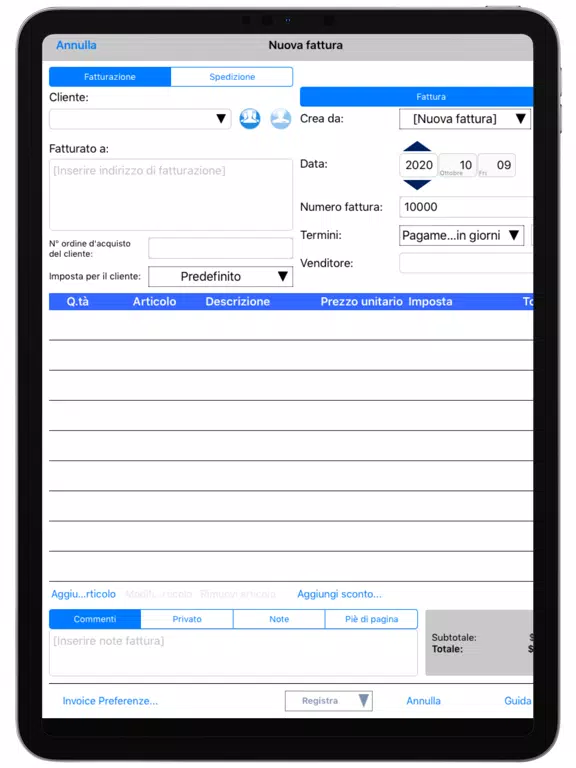This screenshot has width=576, height=768.
Task: Focus the invoice comments text area
Action: point(233,652)
